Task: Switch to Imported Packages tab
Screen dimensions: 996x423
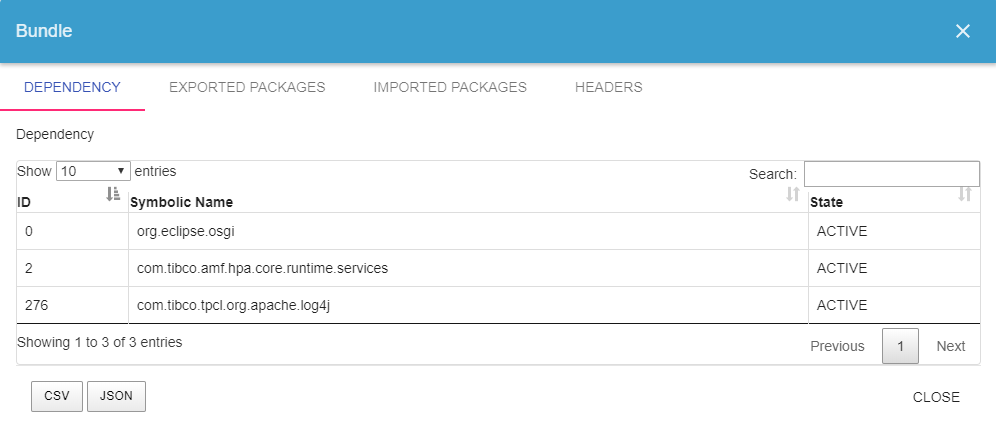Action: click(x=450, y=87)
